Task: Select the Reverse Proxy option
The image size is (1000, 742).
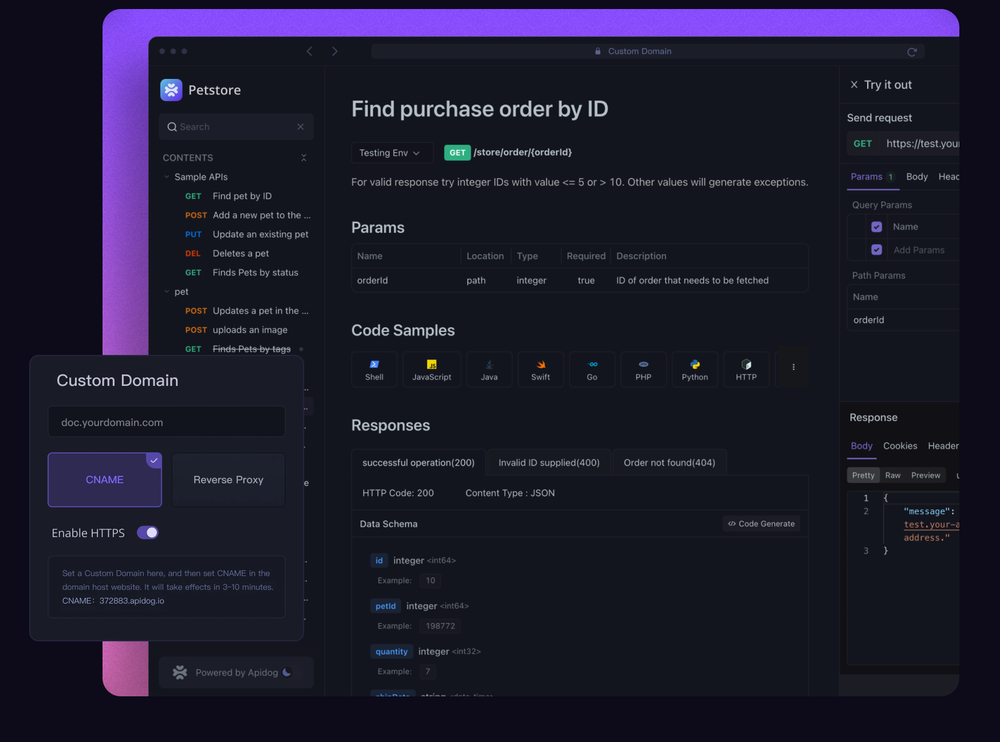Action: pyautogui.click(x=228, y=480)
